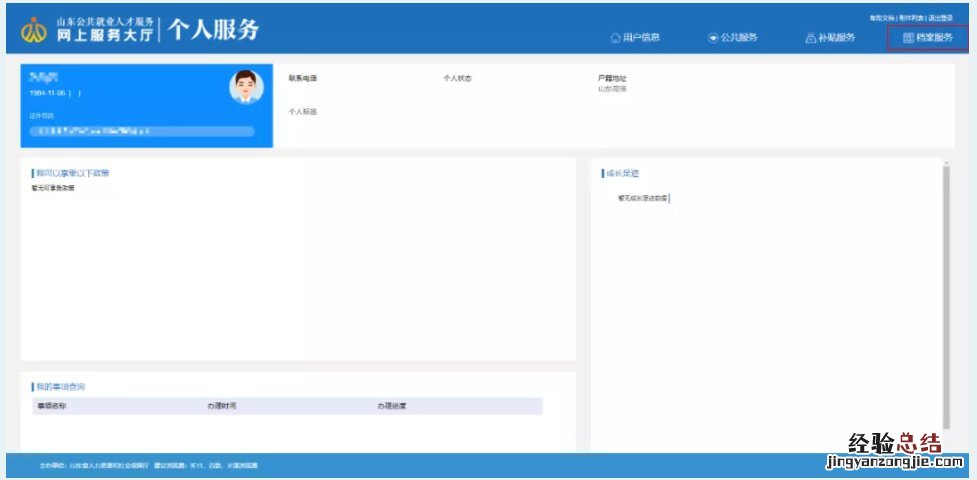This screenshot has width=977, height=480.
Task: Click the 办理时间 column header
Action: pyautogui.click(x=222, y=406)
